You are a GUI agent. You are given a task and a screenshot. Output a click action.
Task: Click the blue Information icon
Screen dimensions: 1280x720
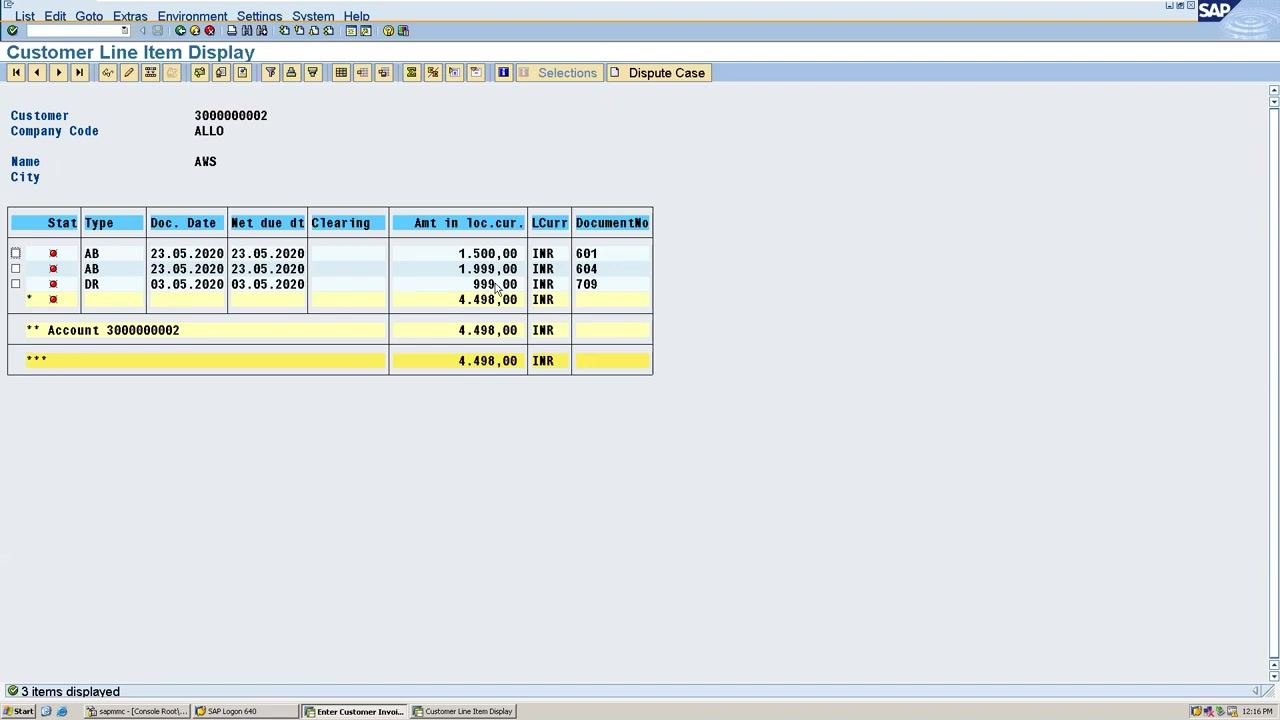pyautogui.click(x=503, y=73)
